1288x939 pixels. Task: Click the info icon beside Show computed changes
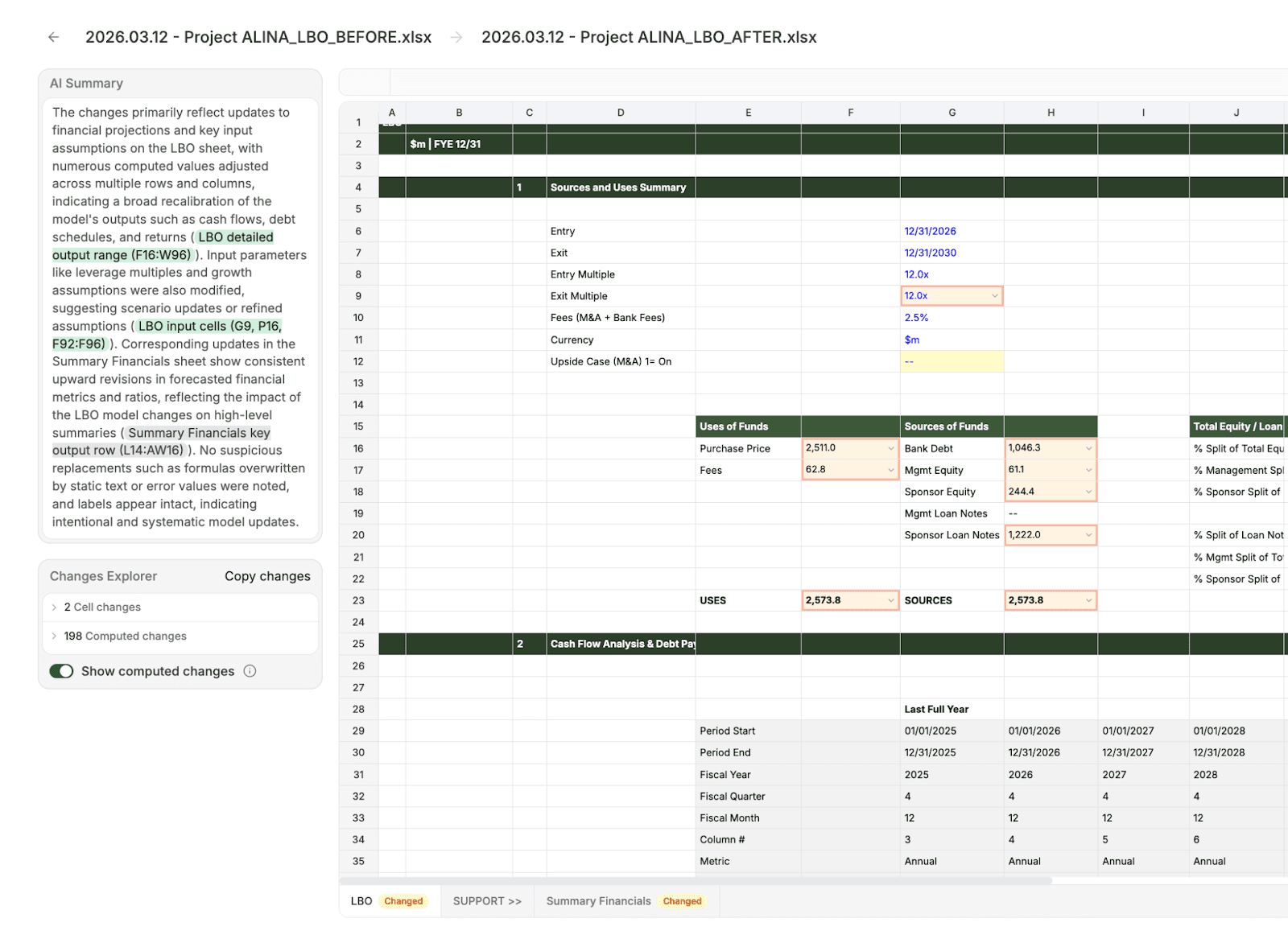[x=250, y=671]
